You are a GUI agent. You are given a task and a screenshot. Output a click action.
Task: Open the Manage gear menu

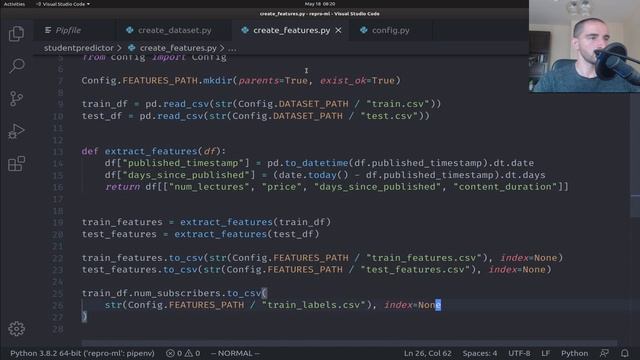point(16,329)
